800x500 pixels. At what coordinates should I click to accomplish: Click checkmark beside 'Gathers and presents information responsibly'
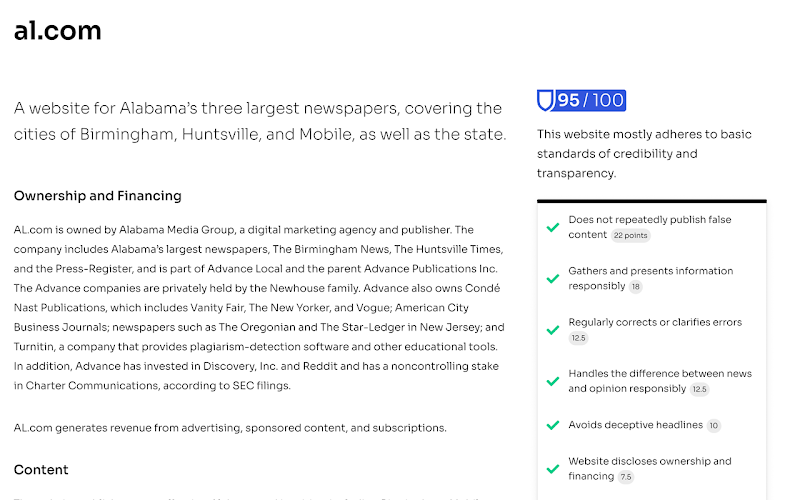(x=553, y=279)
